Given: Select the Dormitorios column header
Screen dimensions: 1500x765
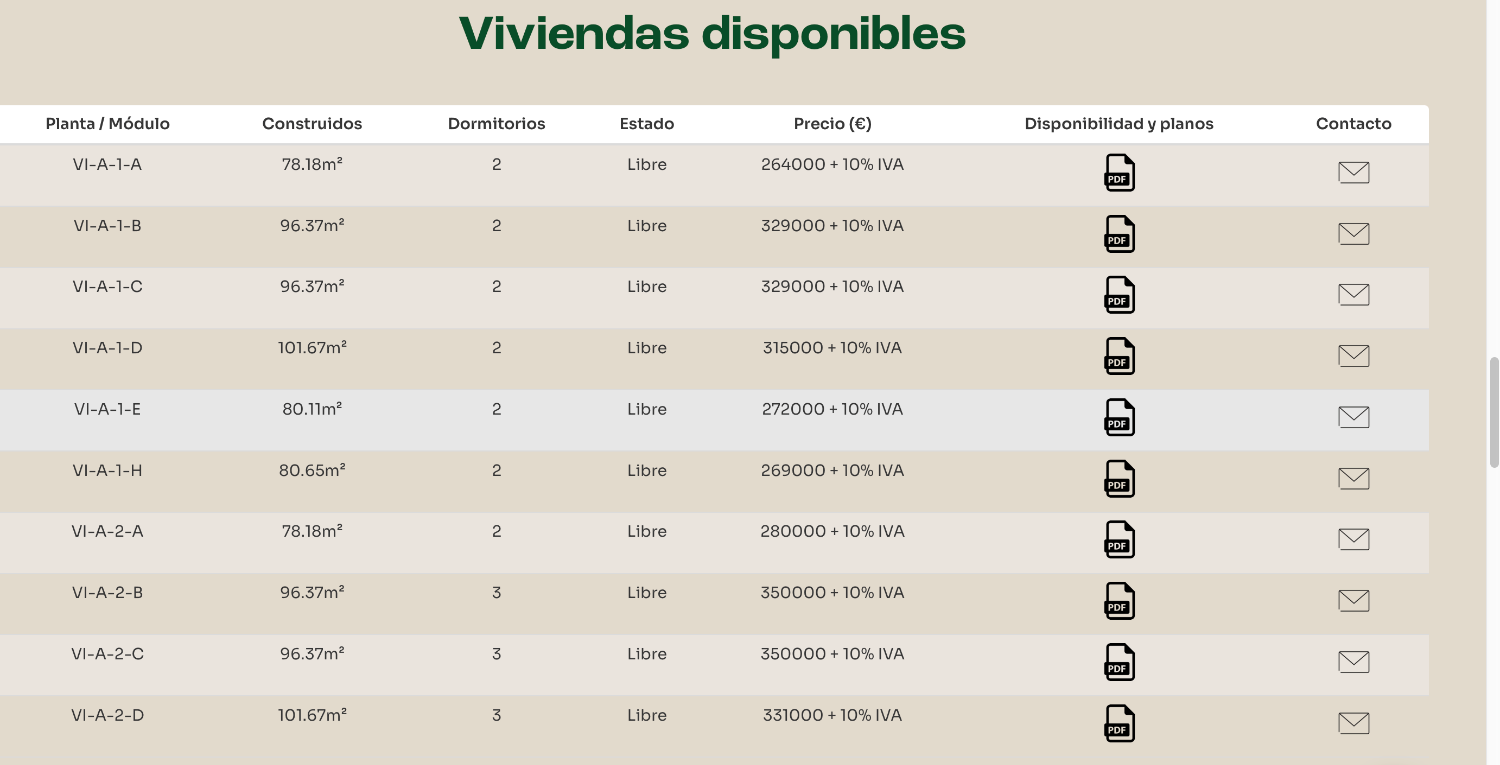Looking at the screenshot, I should coord(496,124).
